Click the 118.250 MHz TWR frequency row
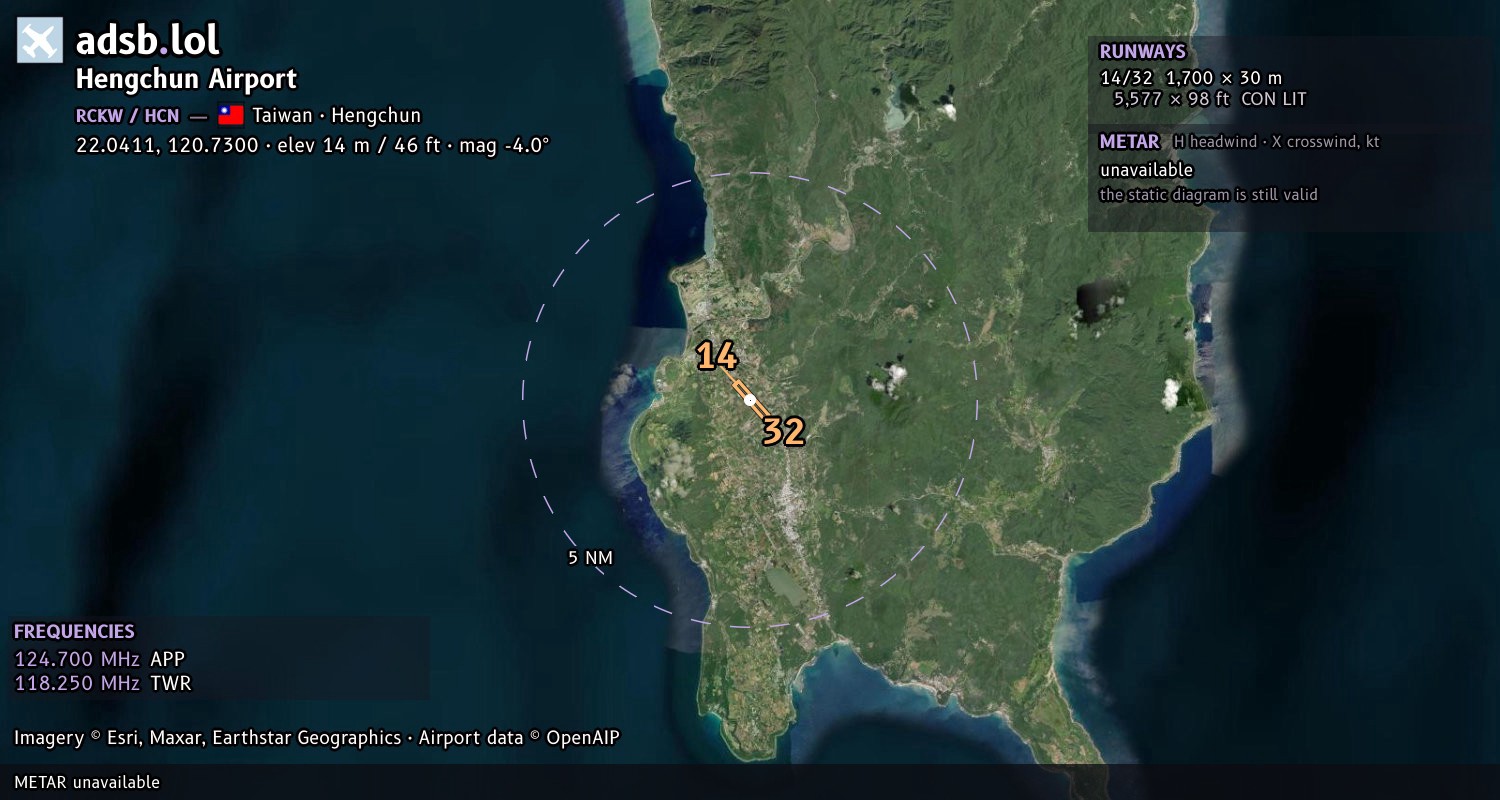 (x=102, y=683)
